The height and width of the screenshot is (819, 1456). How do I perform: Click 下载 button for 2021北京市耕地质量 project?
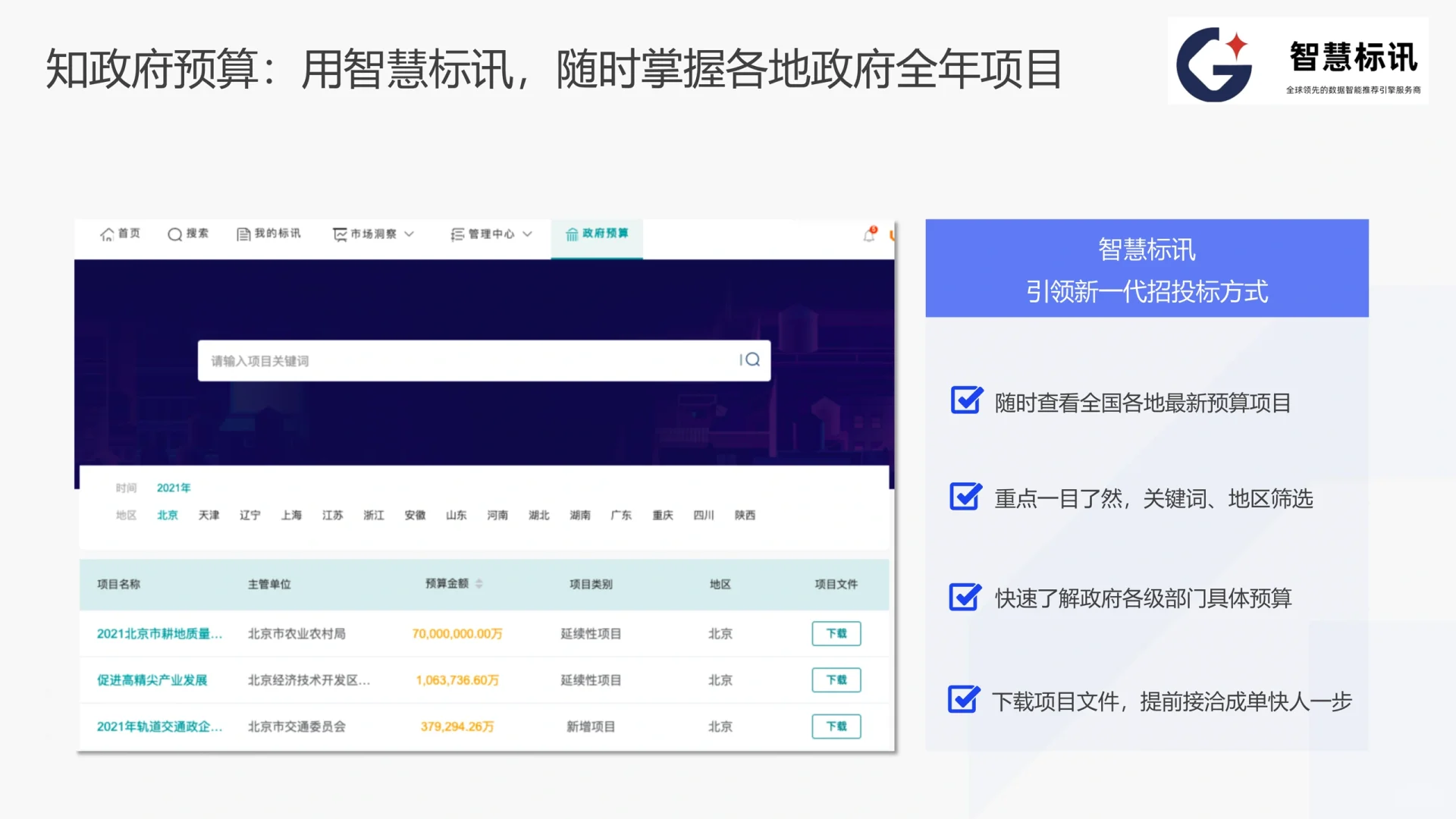(x=836, y=633)
